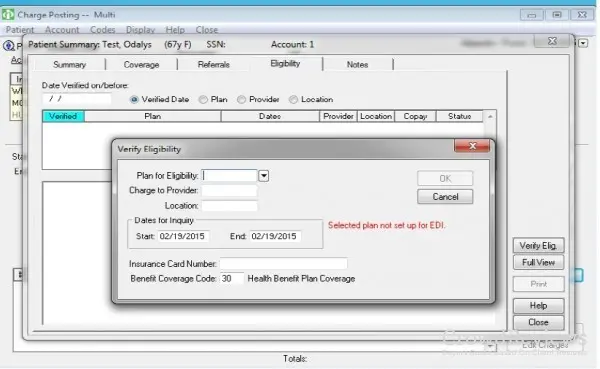Open the Help menu in menu bar

click(175, 30)
